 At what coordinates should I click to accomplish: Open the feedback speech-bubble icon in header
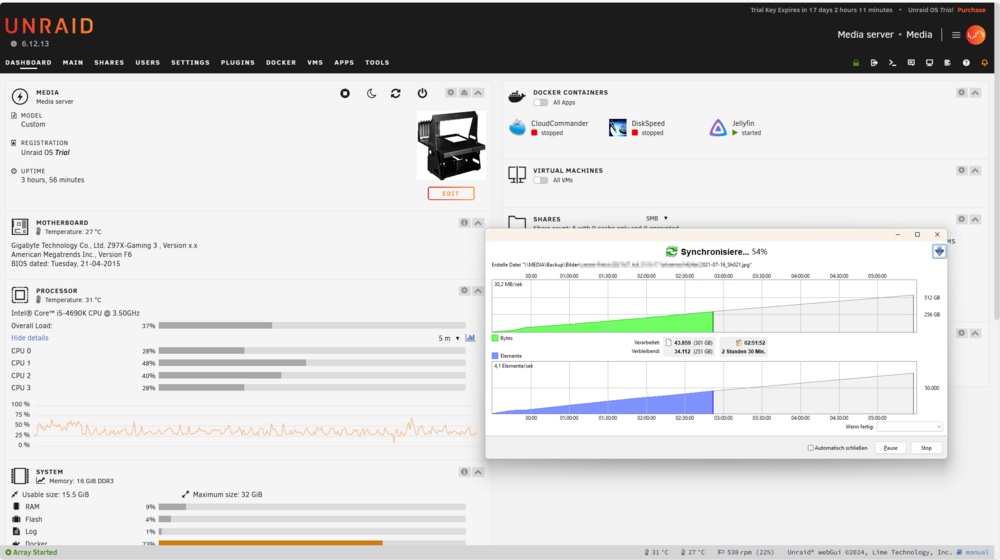(911, 63)
